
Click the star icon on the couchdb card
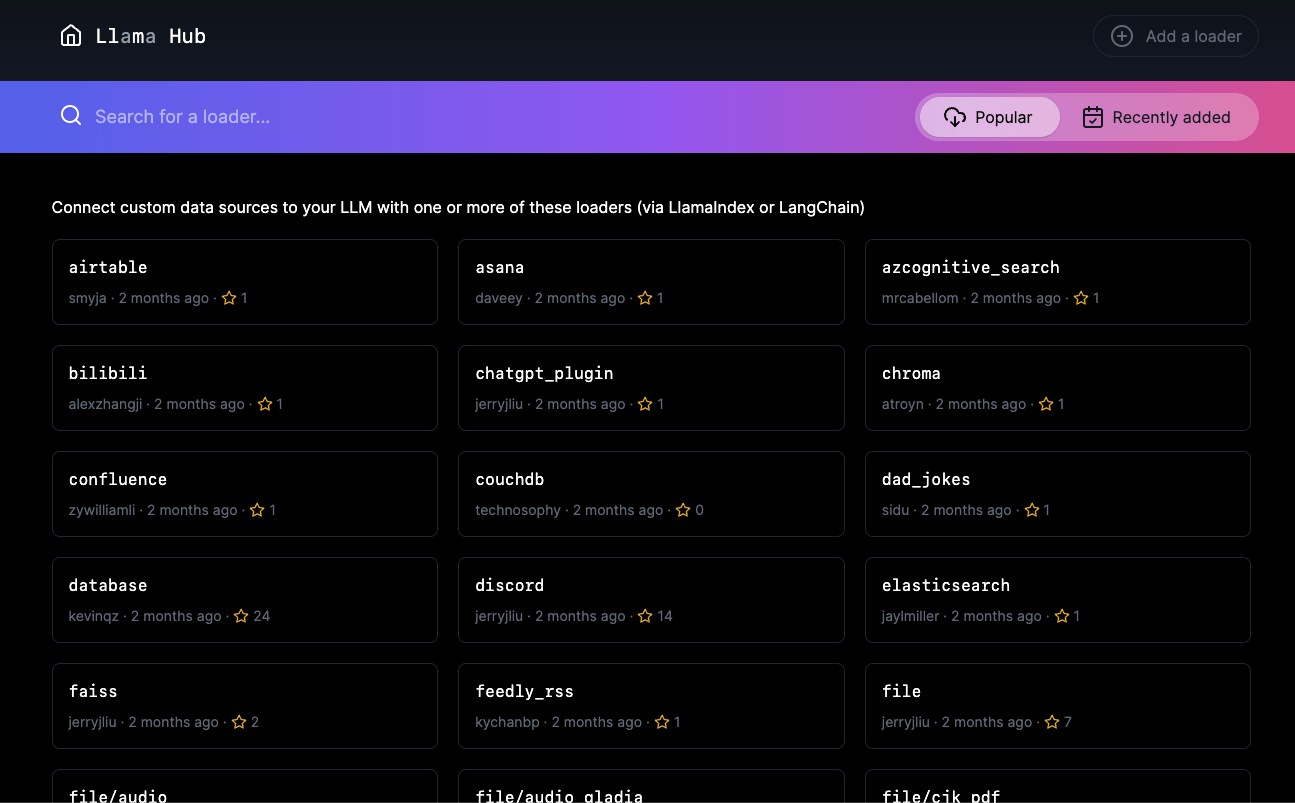[681, 510]
